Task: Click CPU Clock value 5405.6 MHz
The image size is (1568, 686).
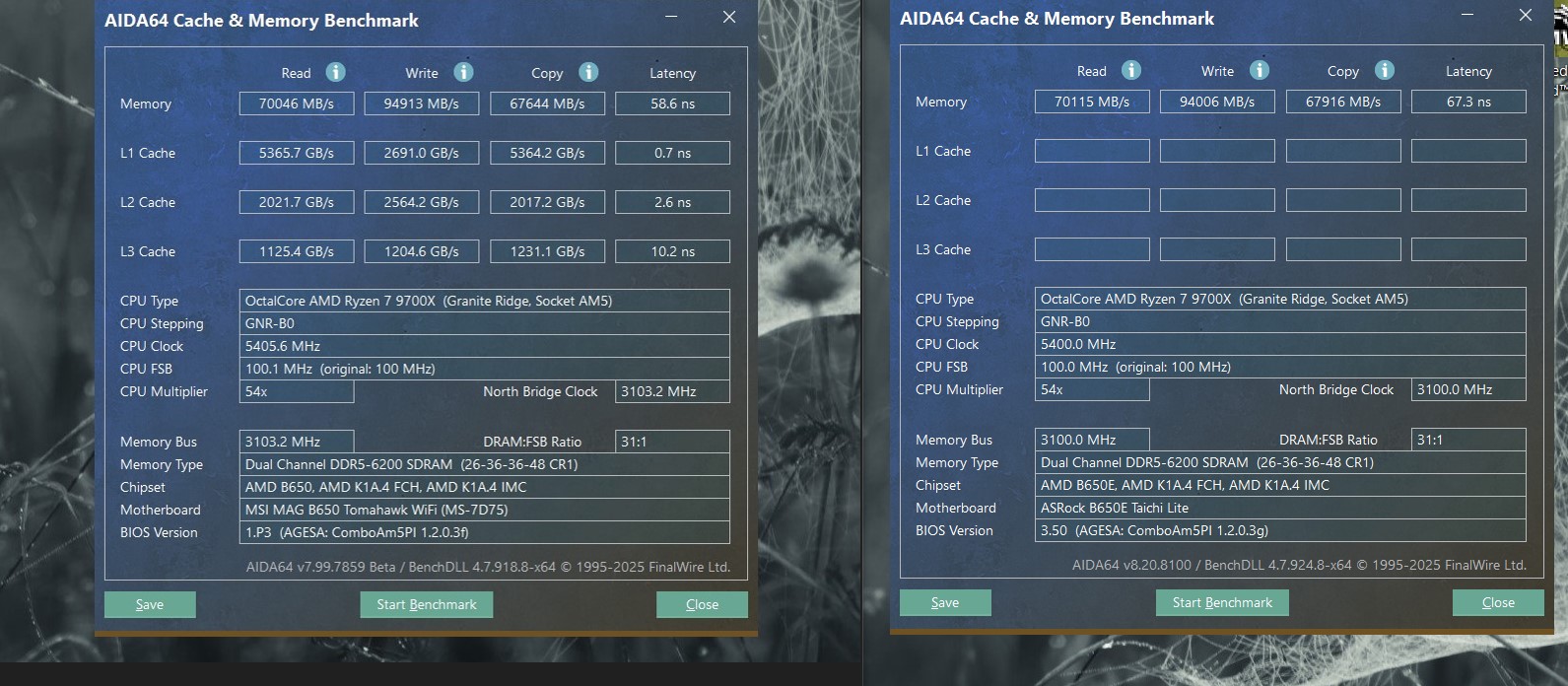Action: (x=484, y=346)
